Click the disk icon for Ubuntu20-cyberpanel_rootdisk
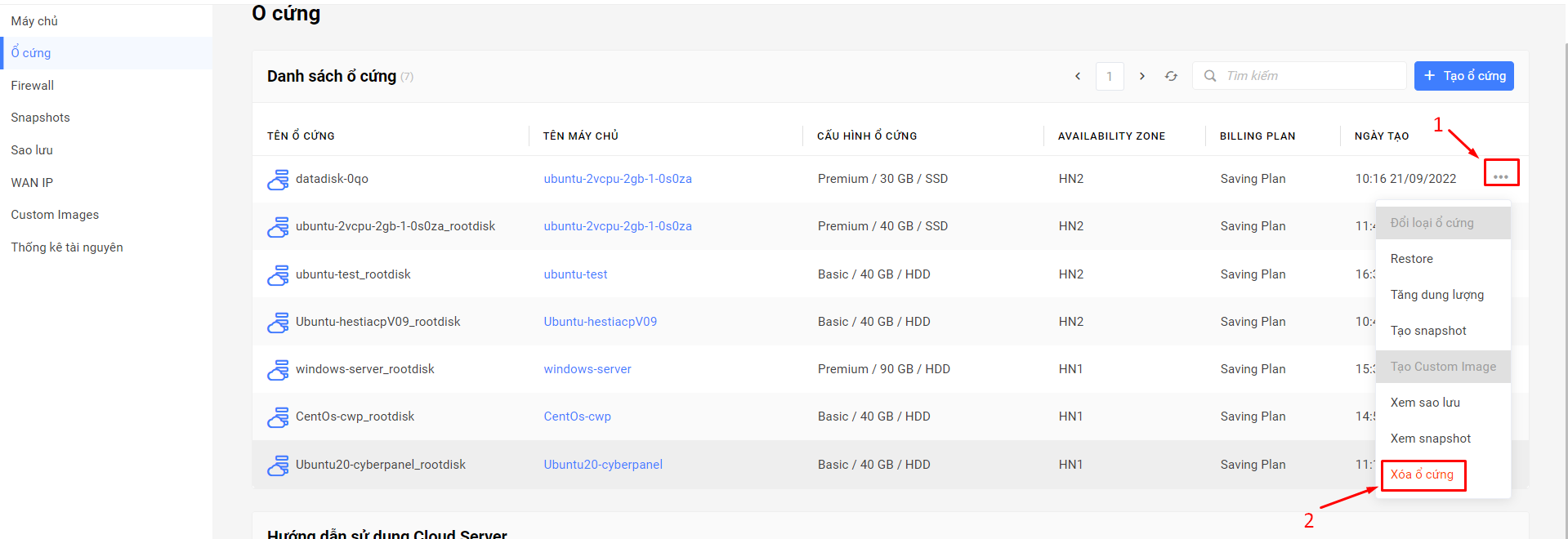Image resolution: width=1568 pixels, height=539 pixels. pyautogui.click(x=278, y=465)
